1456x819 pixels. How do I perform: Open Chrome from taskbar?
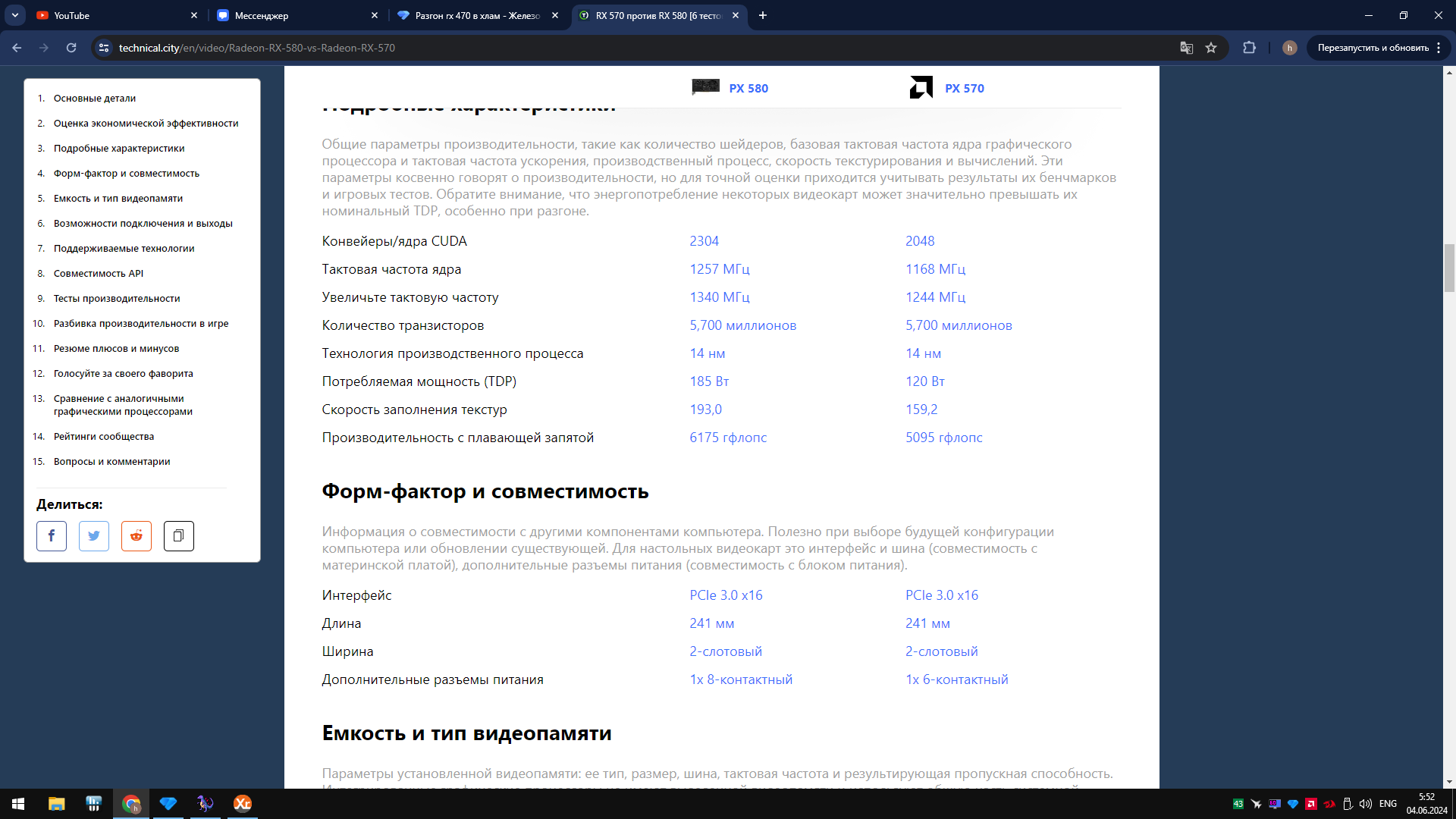[131, 804]
